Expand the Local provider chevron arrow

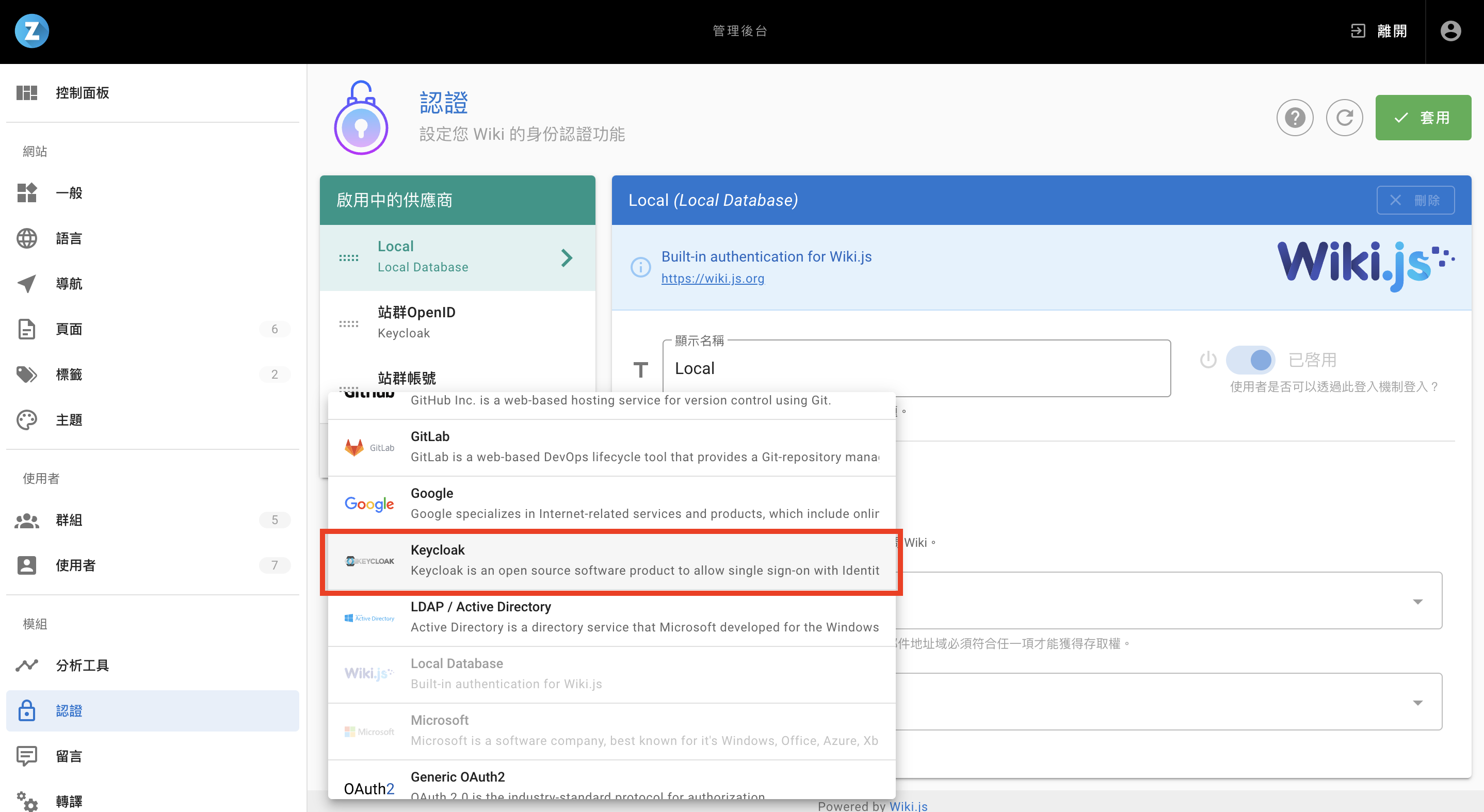click(x=566, y=257)
